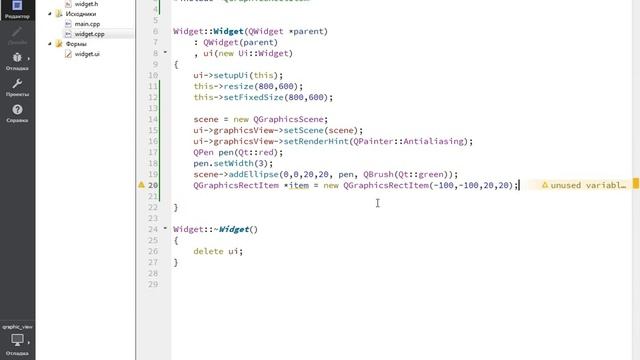Screen dimensions: 640x360
Task: Click 'QGraphicsScene' on line 14
Action: pyautogui.click(x=288, y=119)
